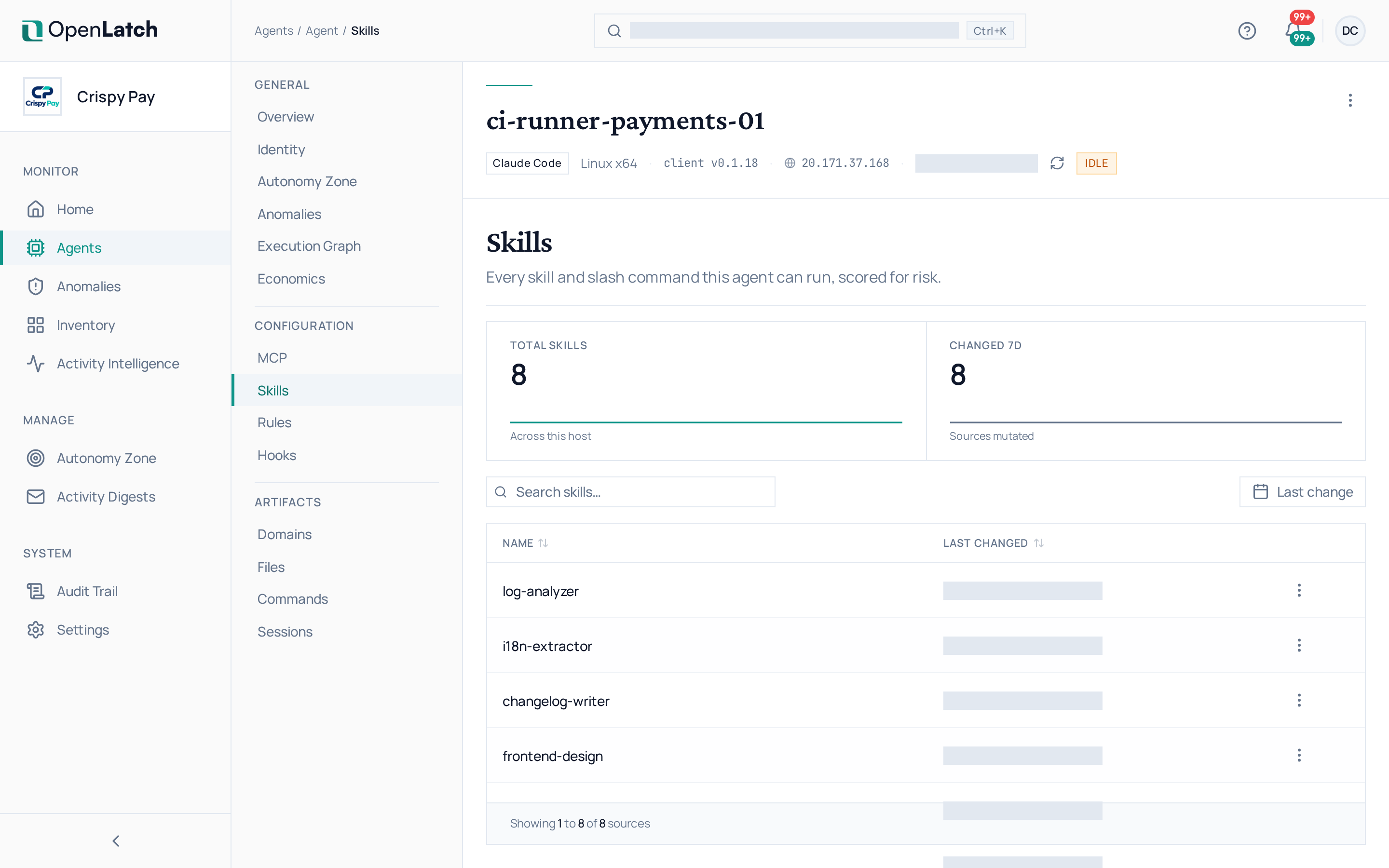Click the Search skills input field

630,492
